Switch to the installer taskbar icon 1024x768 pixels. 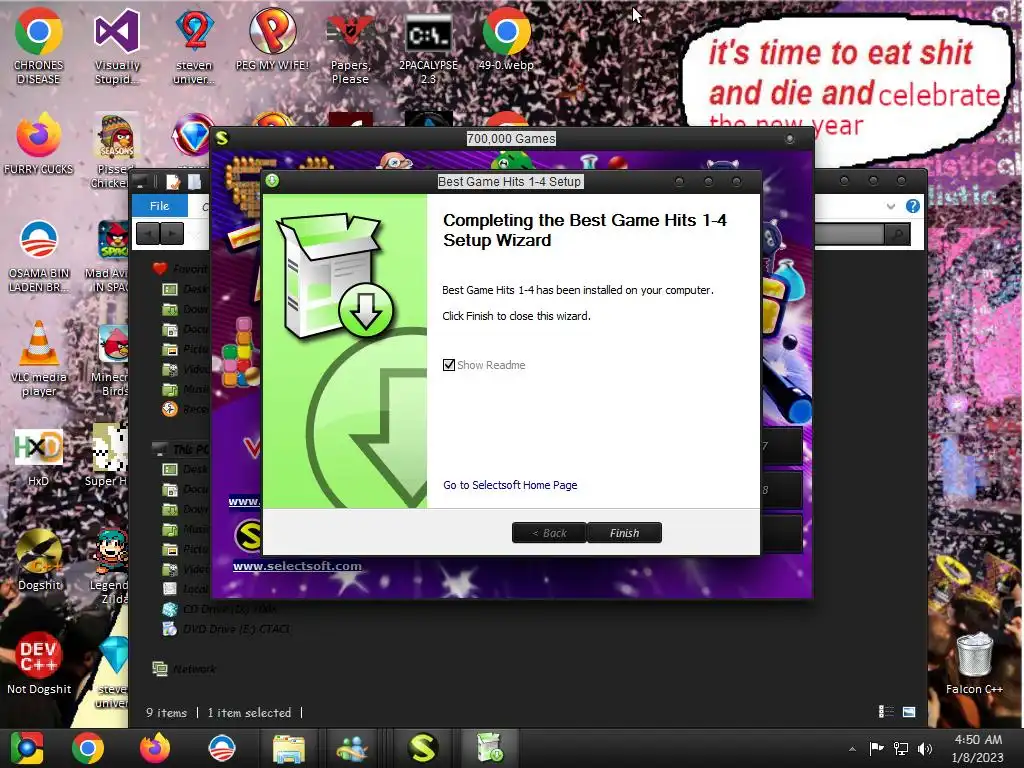tap(490, 748)
